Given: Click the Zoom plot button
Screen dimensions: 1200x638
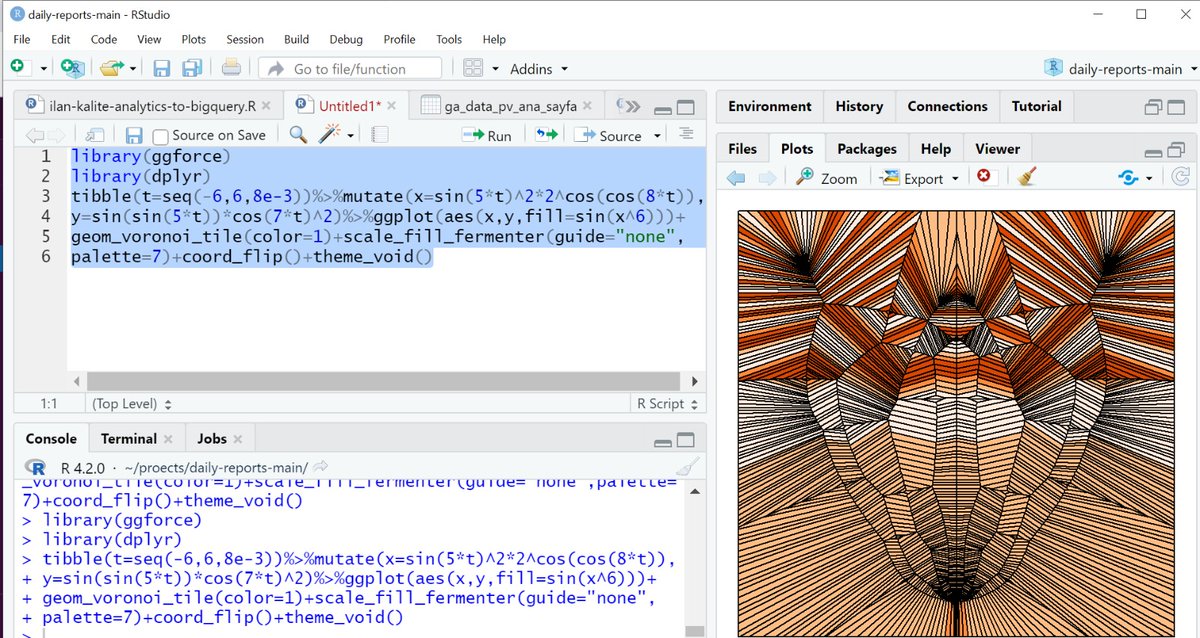Looking at the screenshot, I should pos(827,178).
